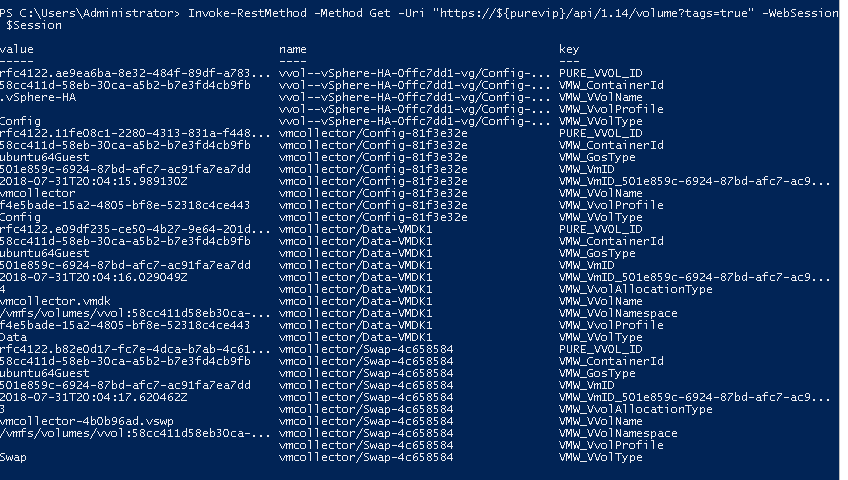Image resolution: width=848 pixels, height=480 pixels.
Task: Click the first VMW_GosType key entry
Action: coord(597,157)
